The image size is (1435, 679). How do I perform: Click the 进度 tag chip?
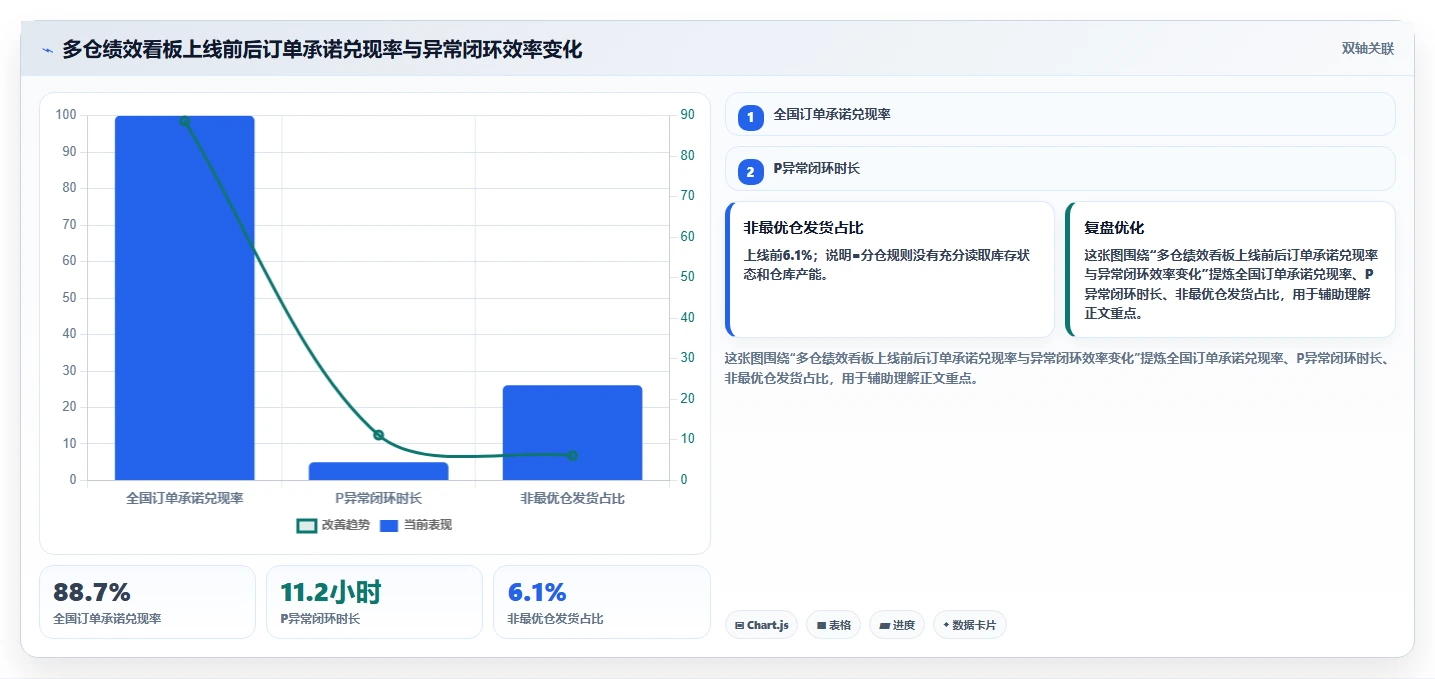[897, 625]
